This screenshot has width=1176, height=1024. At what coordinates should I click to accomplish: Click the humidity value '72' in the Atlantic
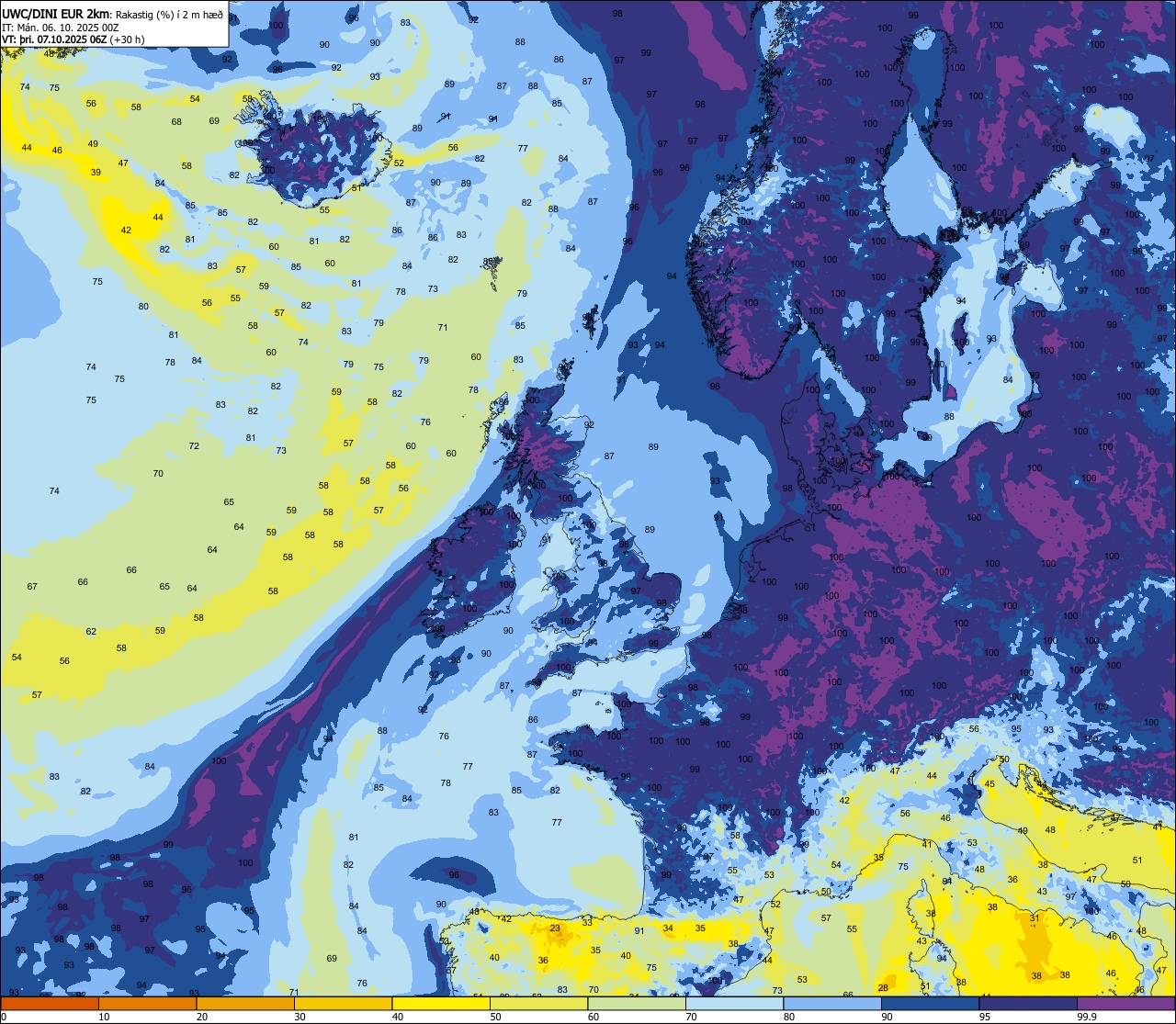[194, 446]
